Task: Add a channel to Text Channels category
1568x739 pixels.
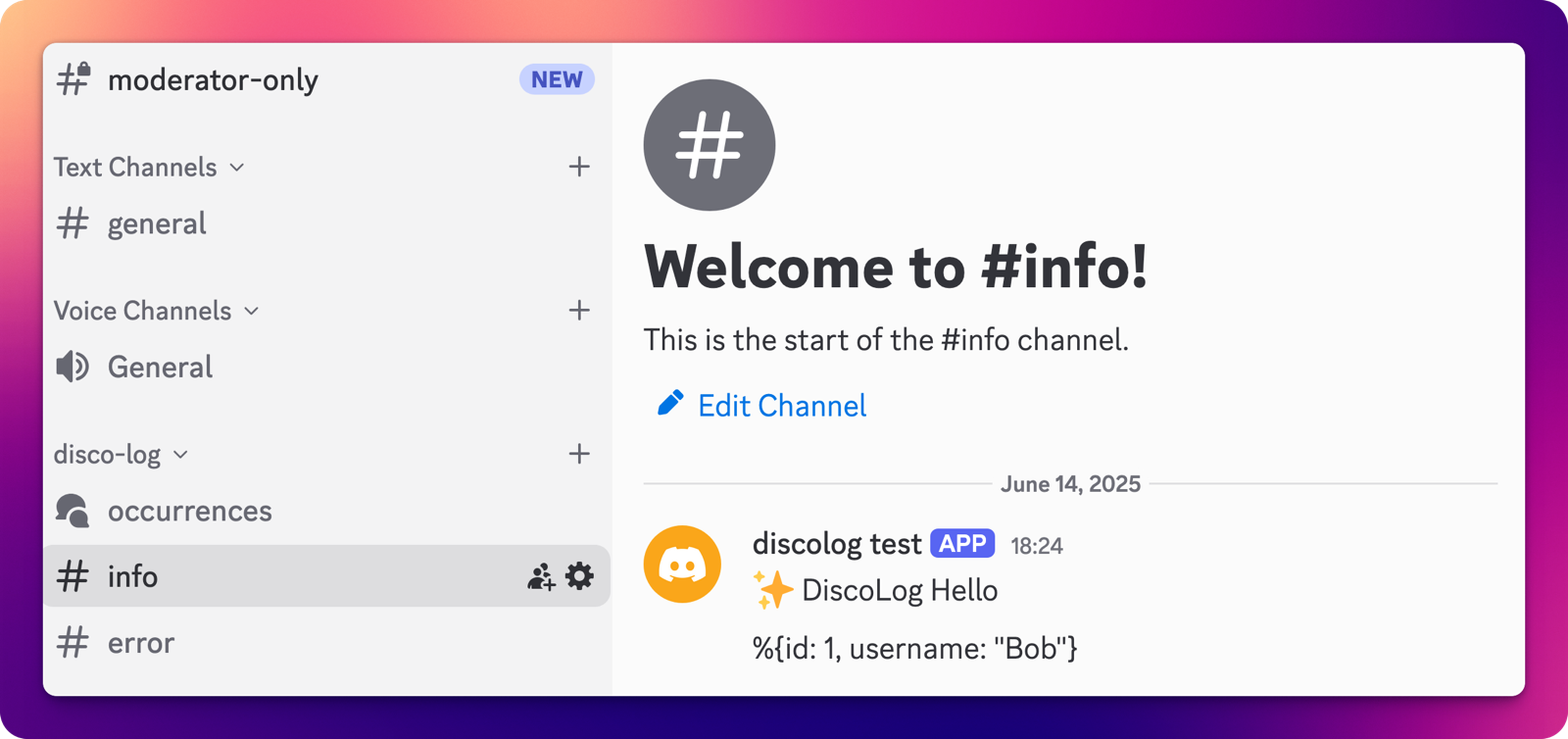Action: (579, 167)
